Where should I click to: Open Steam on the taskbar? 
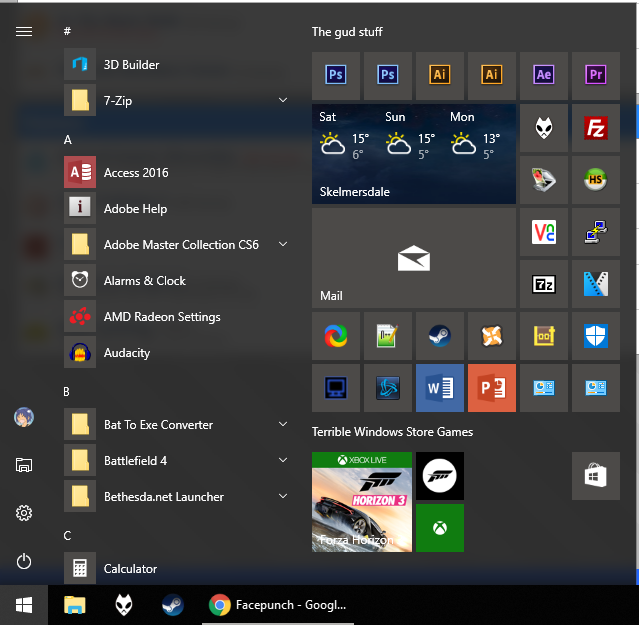173,605
